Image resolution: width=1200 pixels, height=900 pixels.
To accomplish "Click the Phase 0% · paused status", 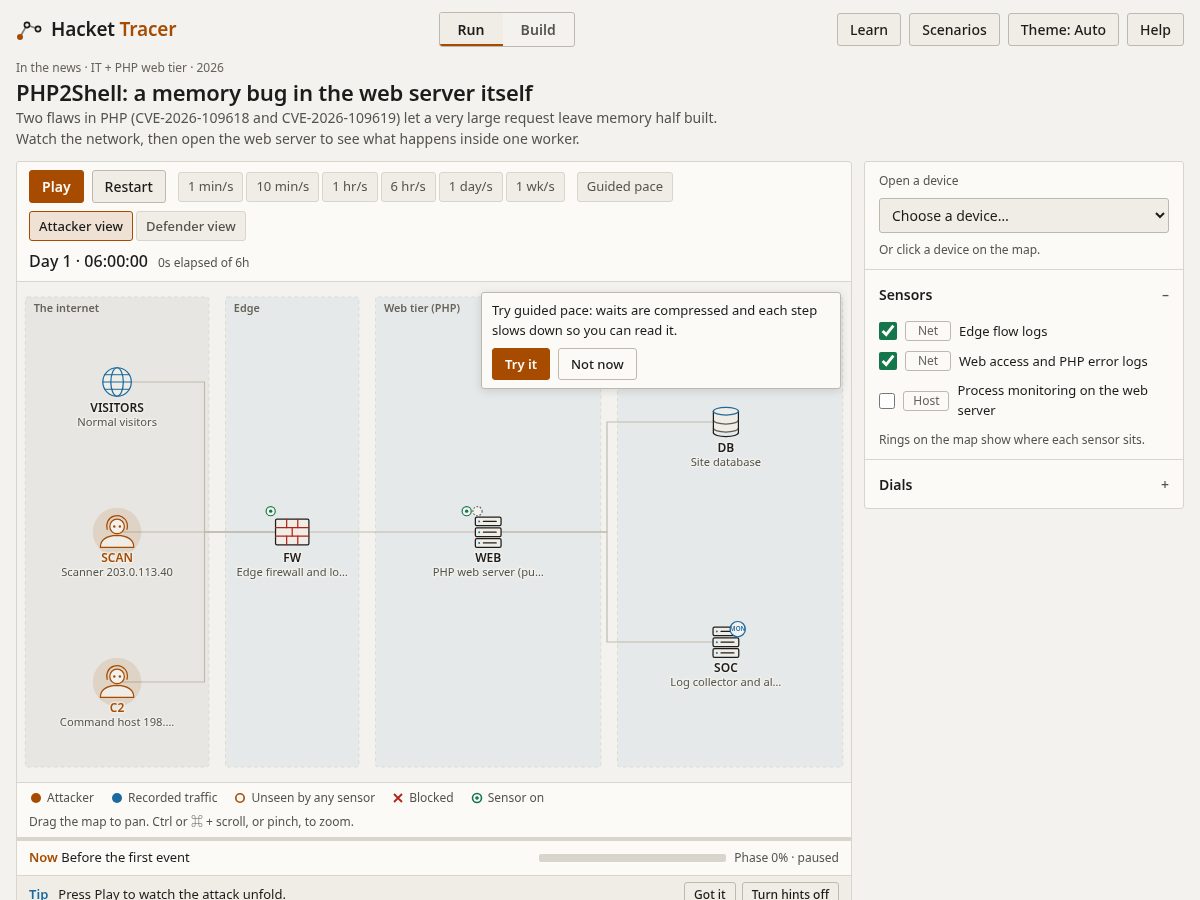I will 786,858.
